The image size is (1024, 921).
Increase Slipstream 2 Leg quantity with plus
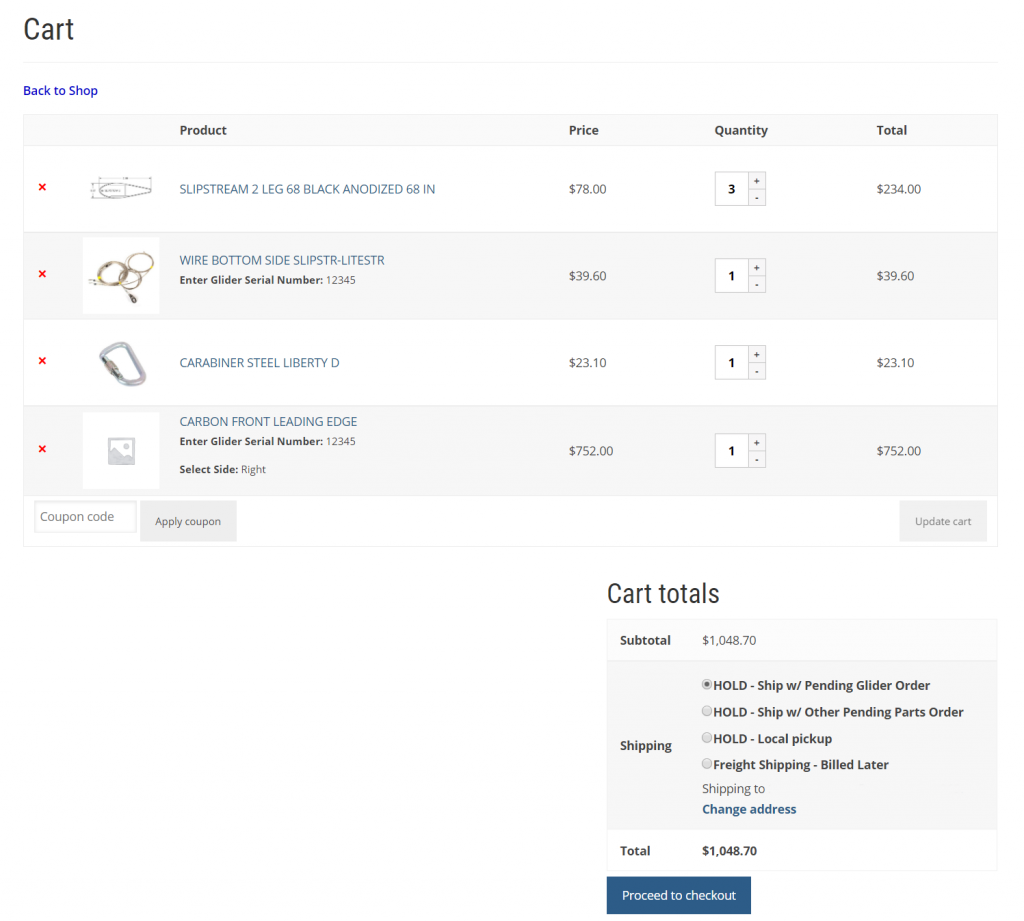(x=757, y=181)
